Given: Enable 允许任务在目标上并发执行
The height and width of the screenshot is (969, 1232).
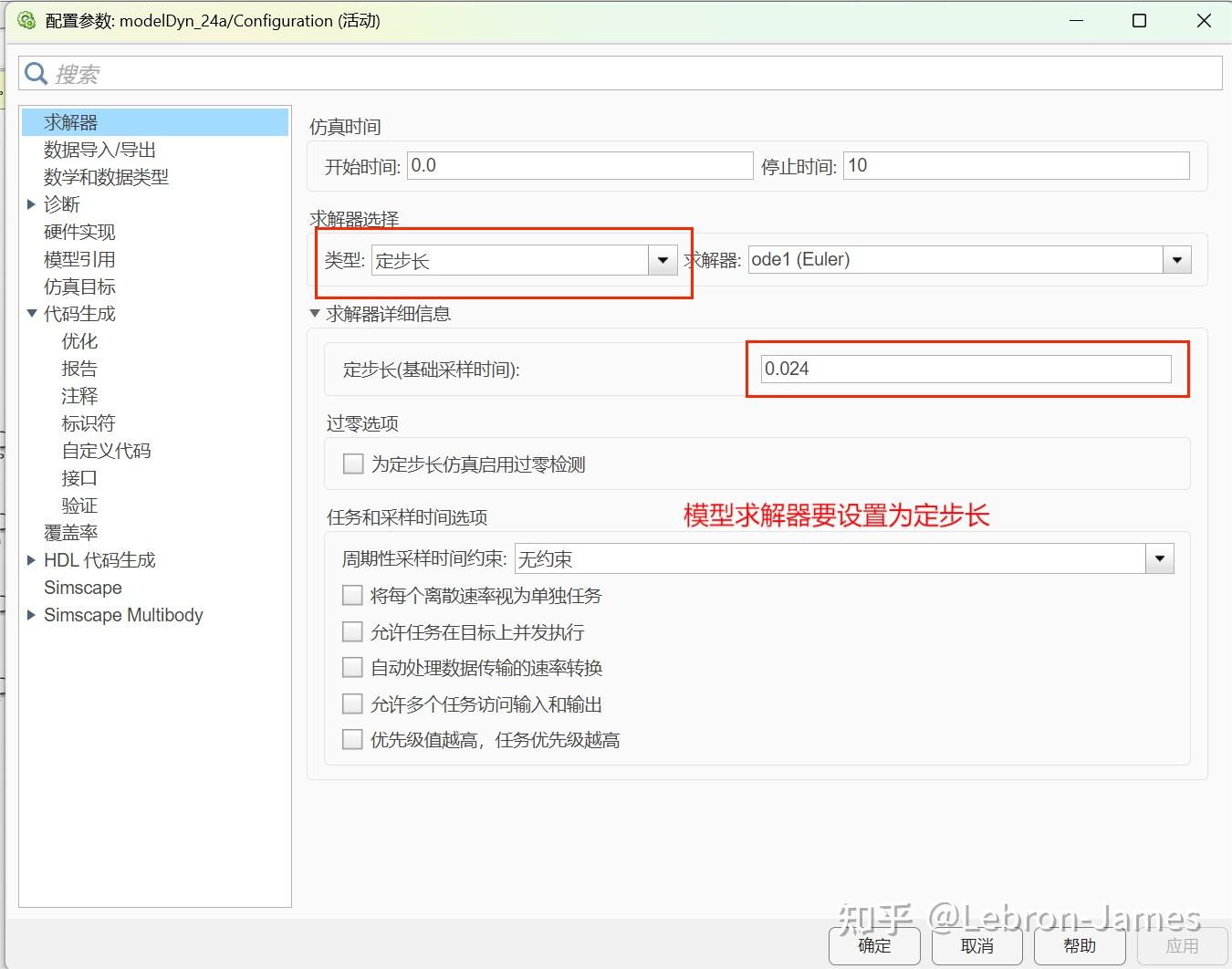Looking at the screenshot, I should (353, 631).
